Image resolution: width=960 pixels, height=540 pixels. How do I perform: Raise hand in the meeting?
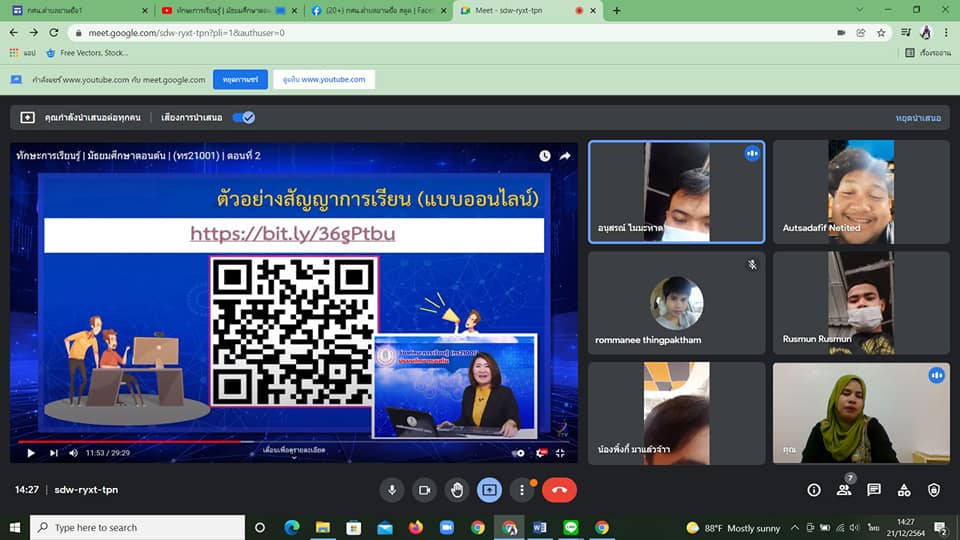[x=457, y=490]
